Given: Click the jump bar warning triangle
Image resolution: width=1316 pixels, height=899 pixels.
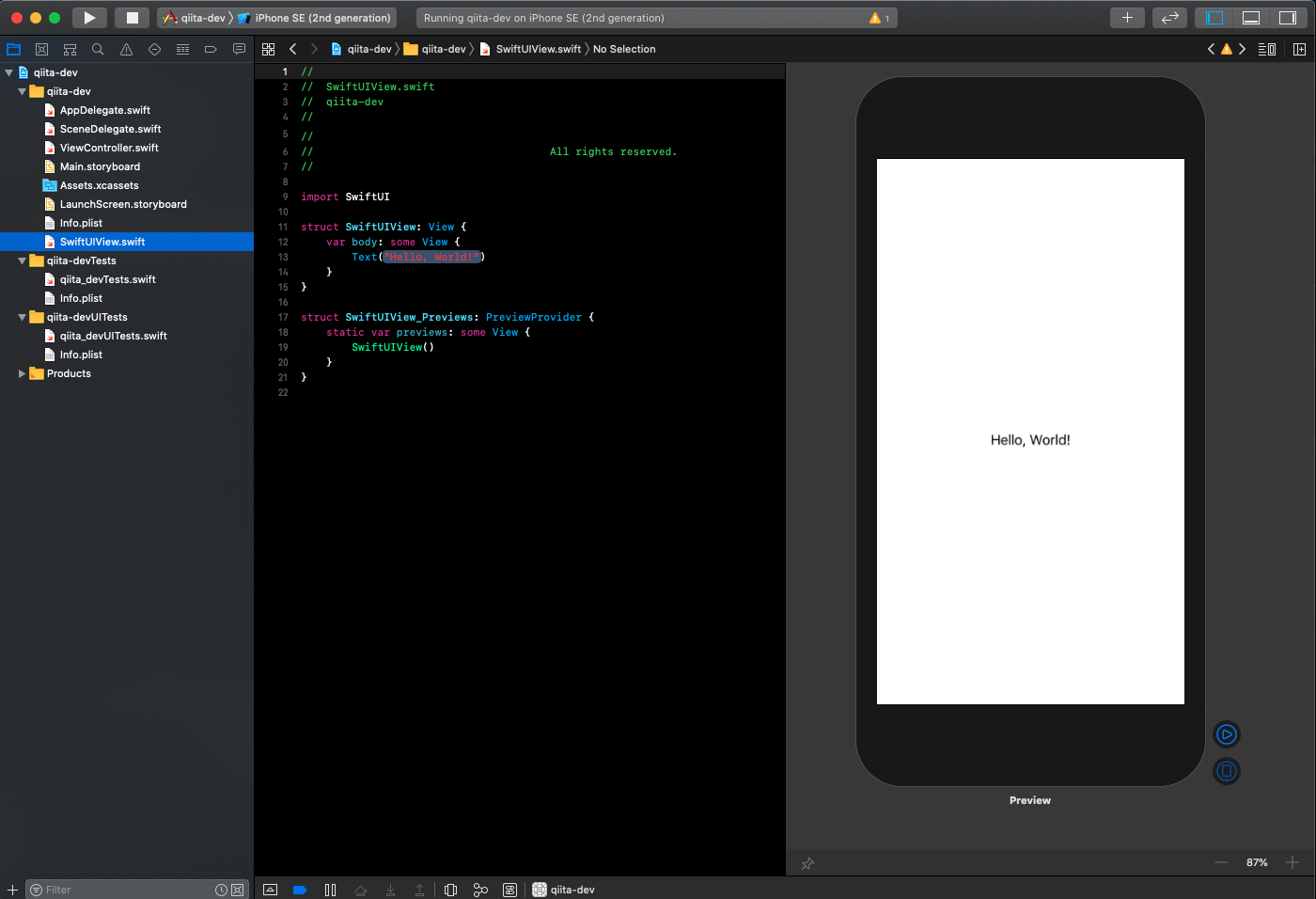Looking at the screenshot, I should (x=1227, y=49).
